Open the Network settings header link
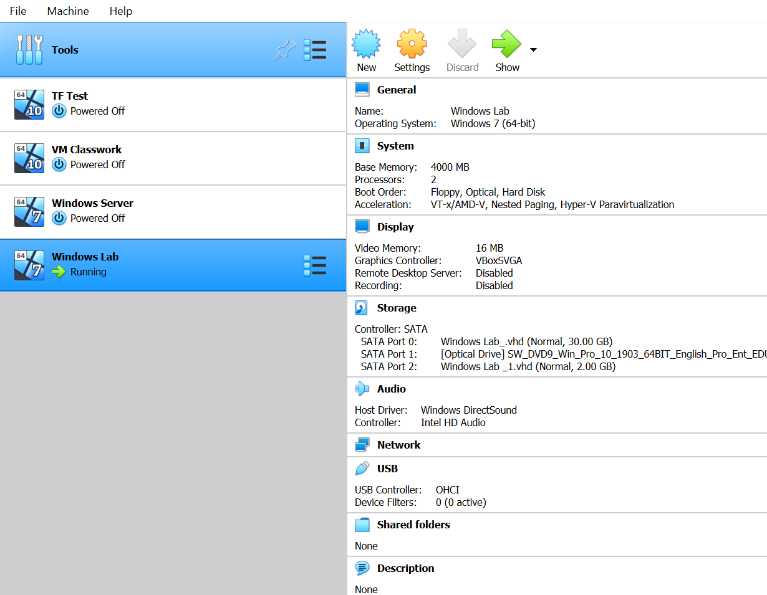 [x=399, y=445]
